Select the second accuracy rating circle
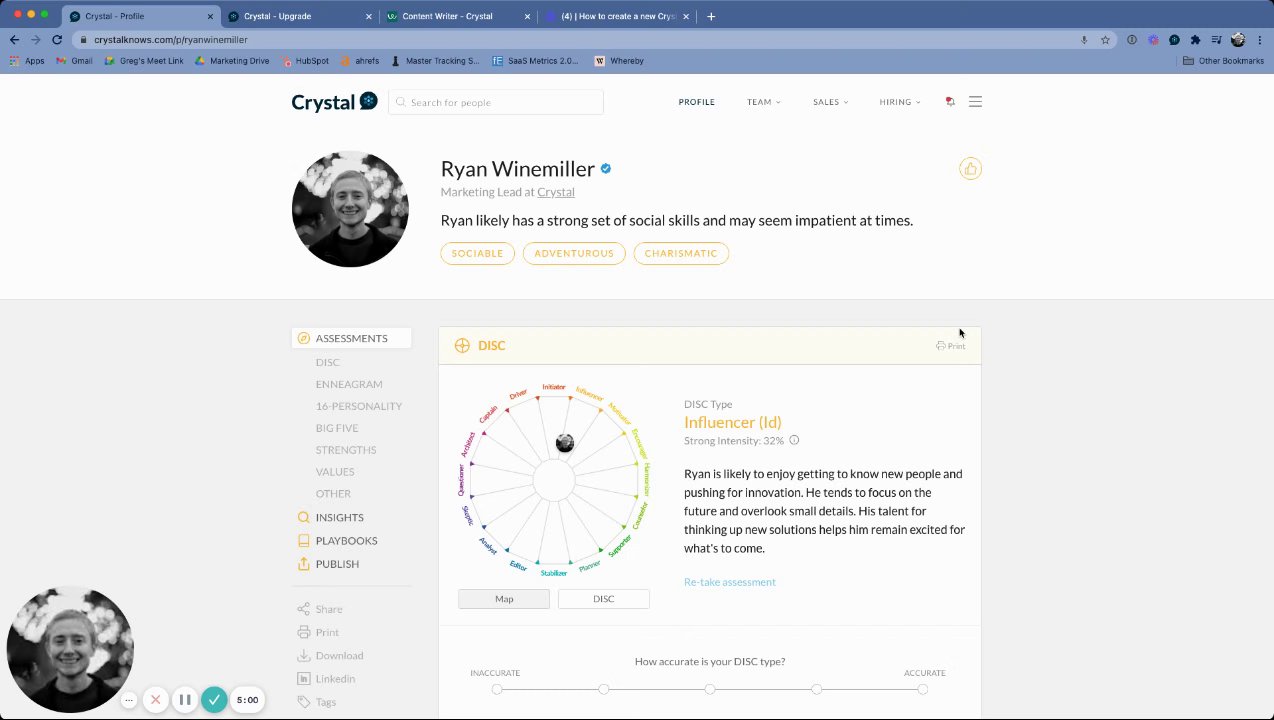1274x720 pixels. (603, 689)
